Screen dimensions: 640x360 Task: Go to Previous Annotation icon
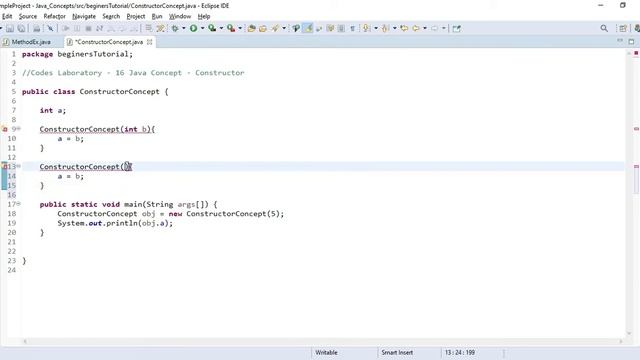pos(385,28)
